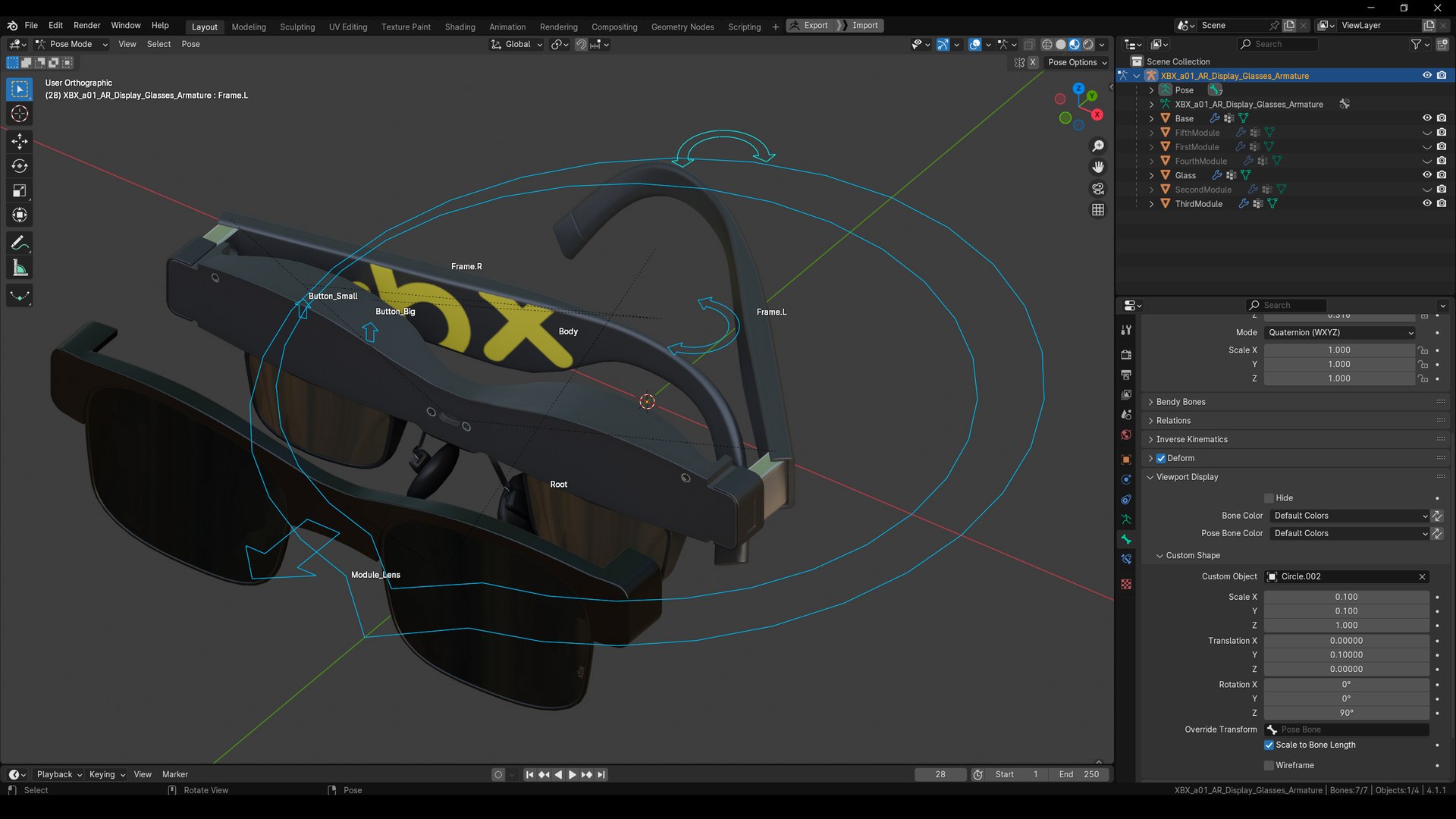
Task: Click the Export button
Action: click(x=811, y=26)
